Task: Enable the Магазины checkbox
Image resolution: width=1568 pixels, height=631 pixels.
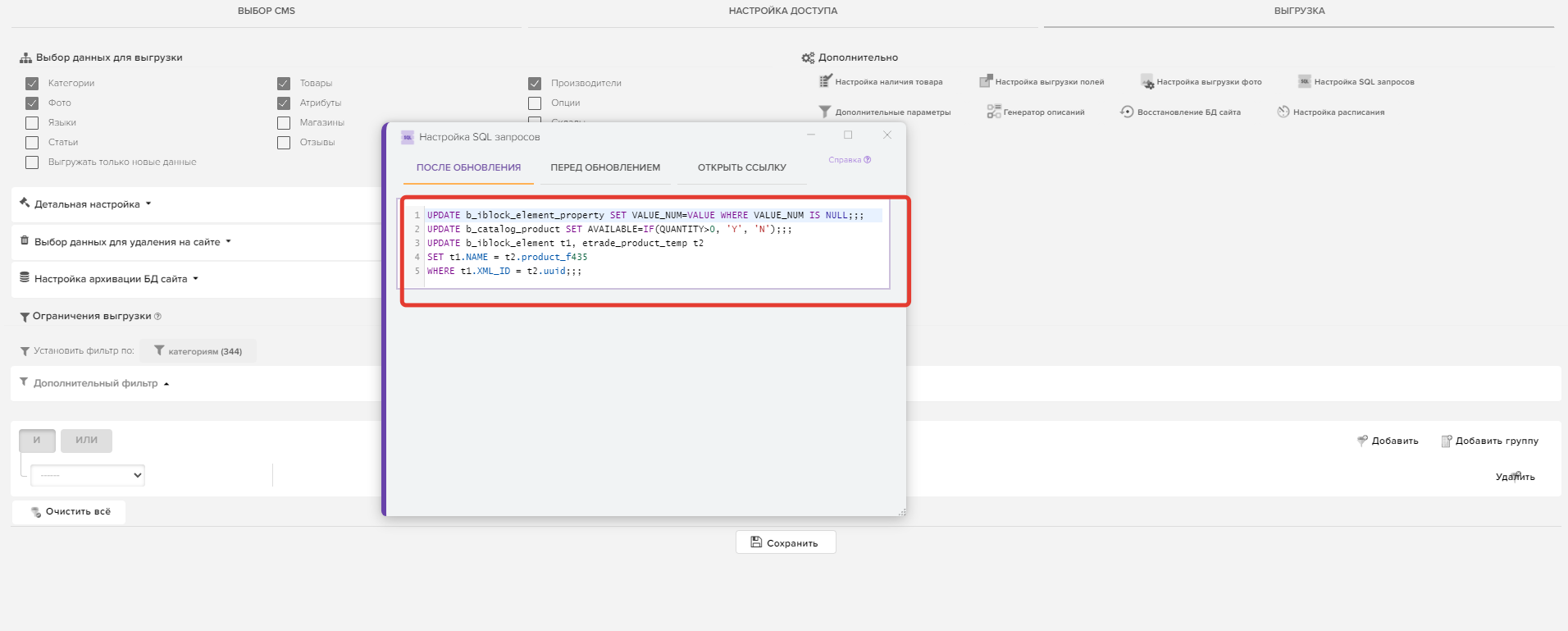Action: [x=284, y=122]
